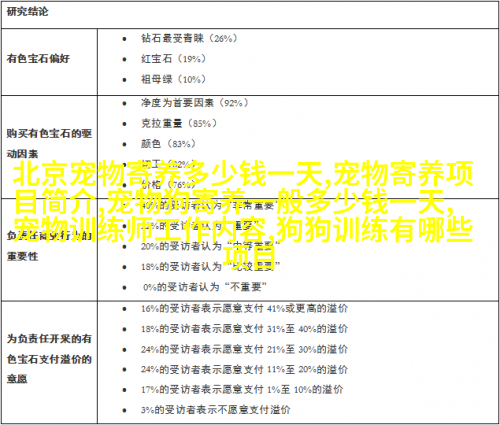Viewport: 500px width, 425px height.
Task: Select 20%的受访者认为 中等重要 line
Action: click(210, 246)
